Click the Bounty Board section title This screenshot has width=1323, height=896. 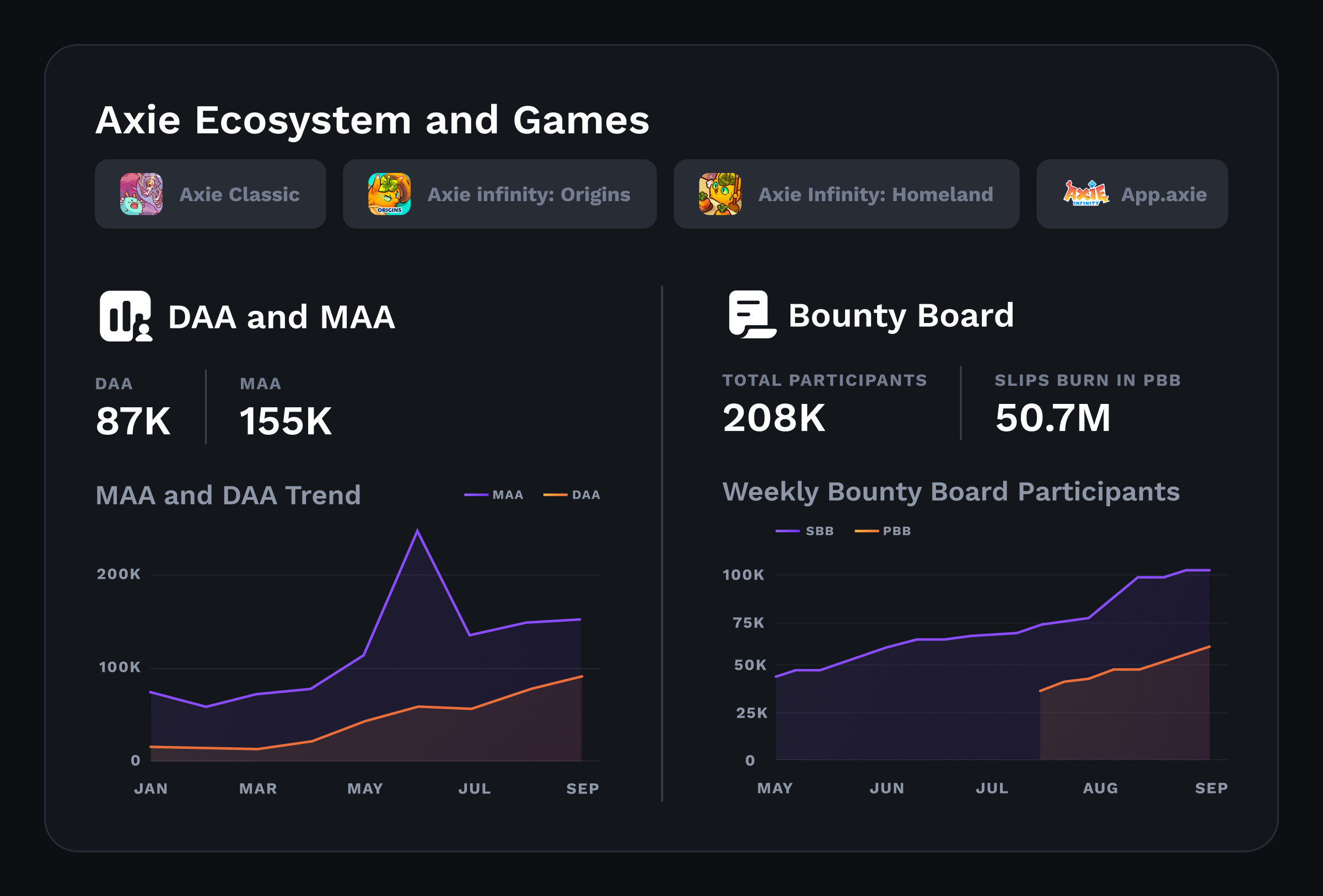pos(901,316)
